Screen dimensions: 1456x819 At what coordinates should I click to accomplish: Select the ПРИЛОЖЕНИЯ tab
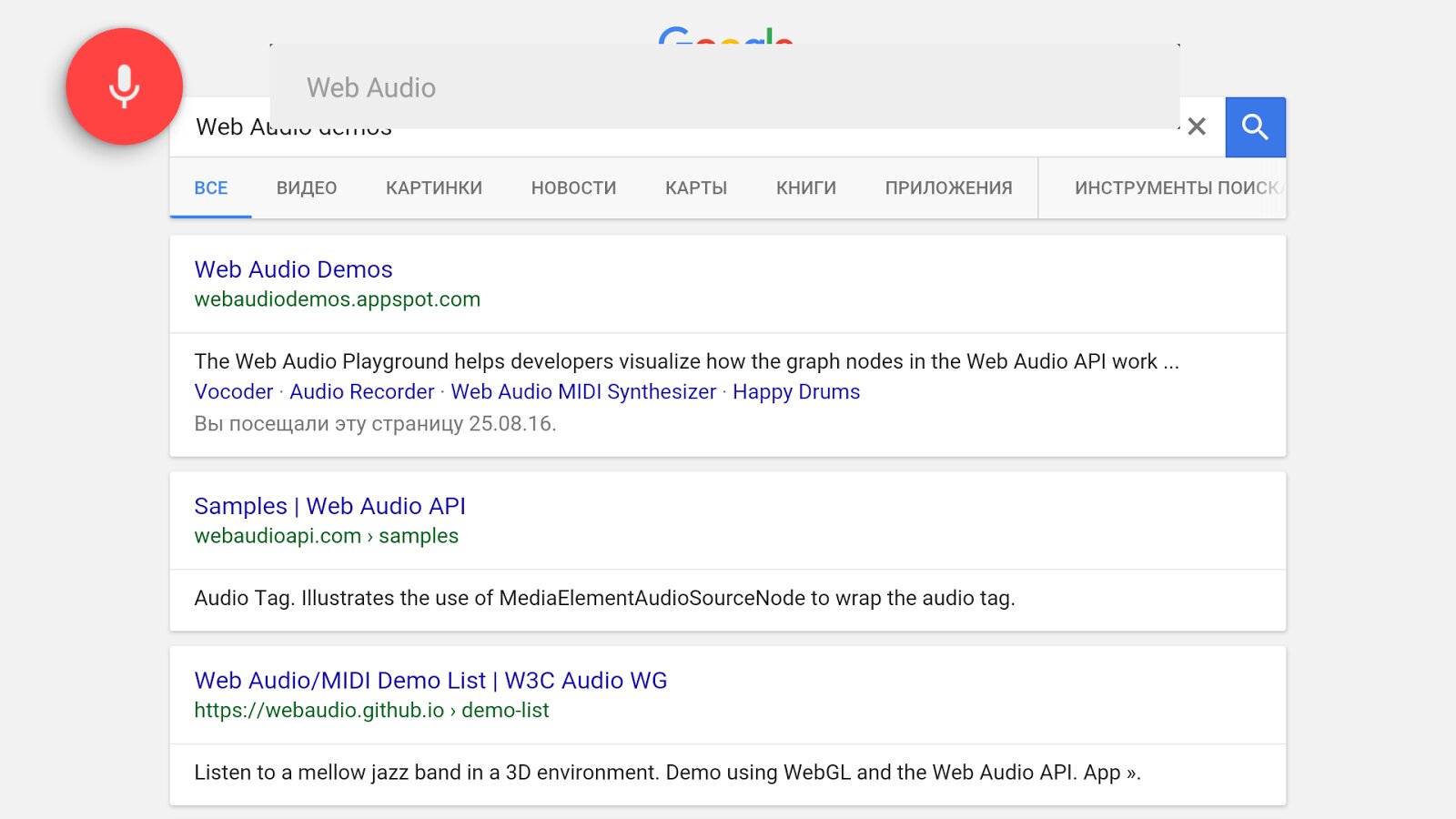[948, 188]
